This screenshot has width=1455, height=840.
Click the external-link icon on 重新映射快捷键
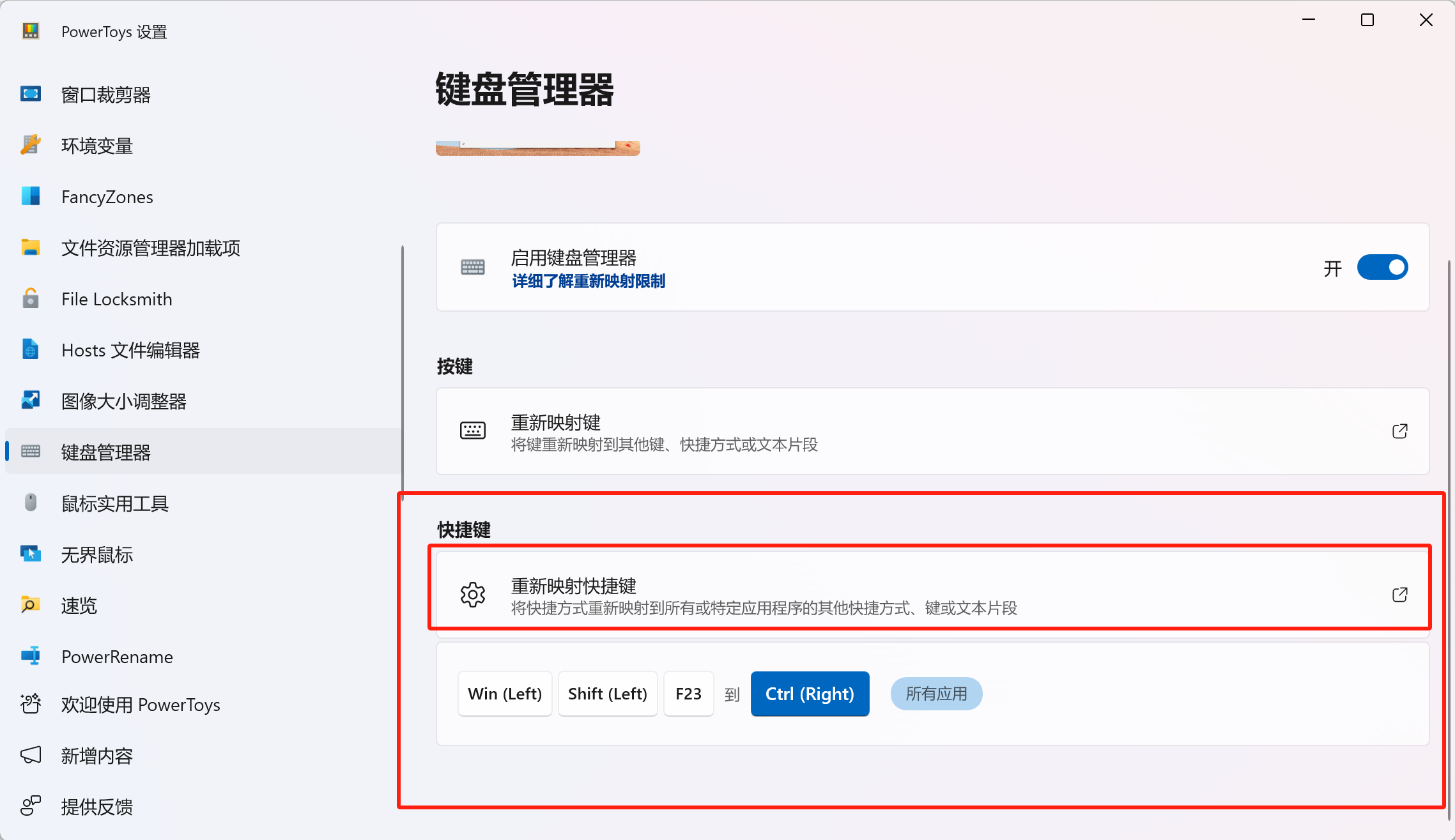(x=1399, y=595)
